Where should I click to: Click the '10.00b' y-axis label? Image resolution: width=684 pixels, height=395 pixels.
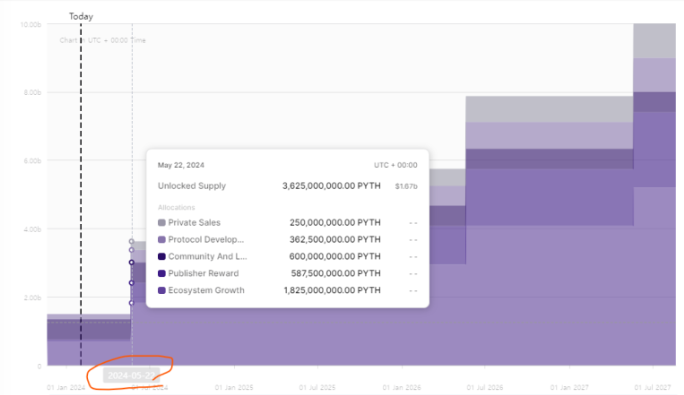click(x=31, y=25)
